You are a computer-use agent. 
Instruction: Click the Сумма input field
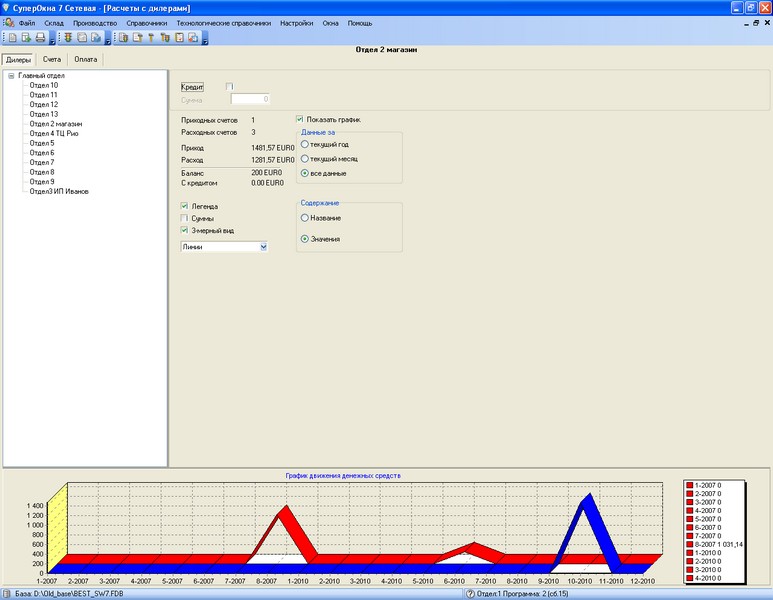tap(250, 99)
